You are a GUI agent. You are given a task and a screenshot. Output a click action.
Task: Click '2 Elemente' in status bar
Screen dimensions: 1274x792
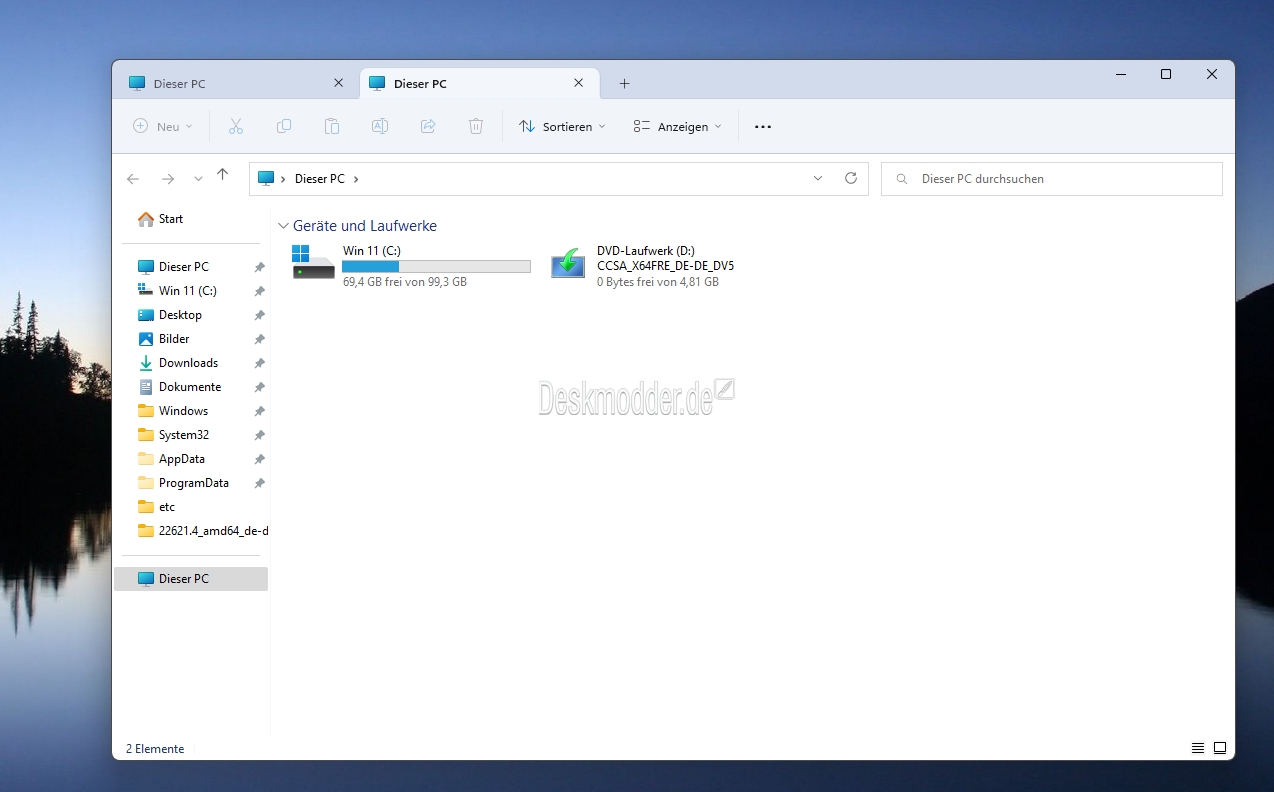[x=155, y=749]
